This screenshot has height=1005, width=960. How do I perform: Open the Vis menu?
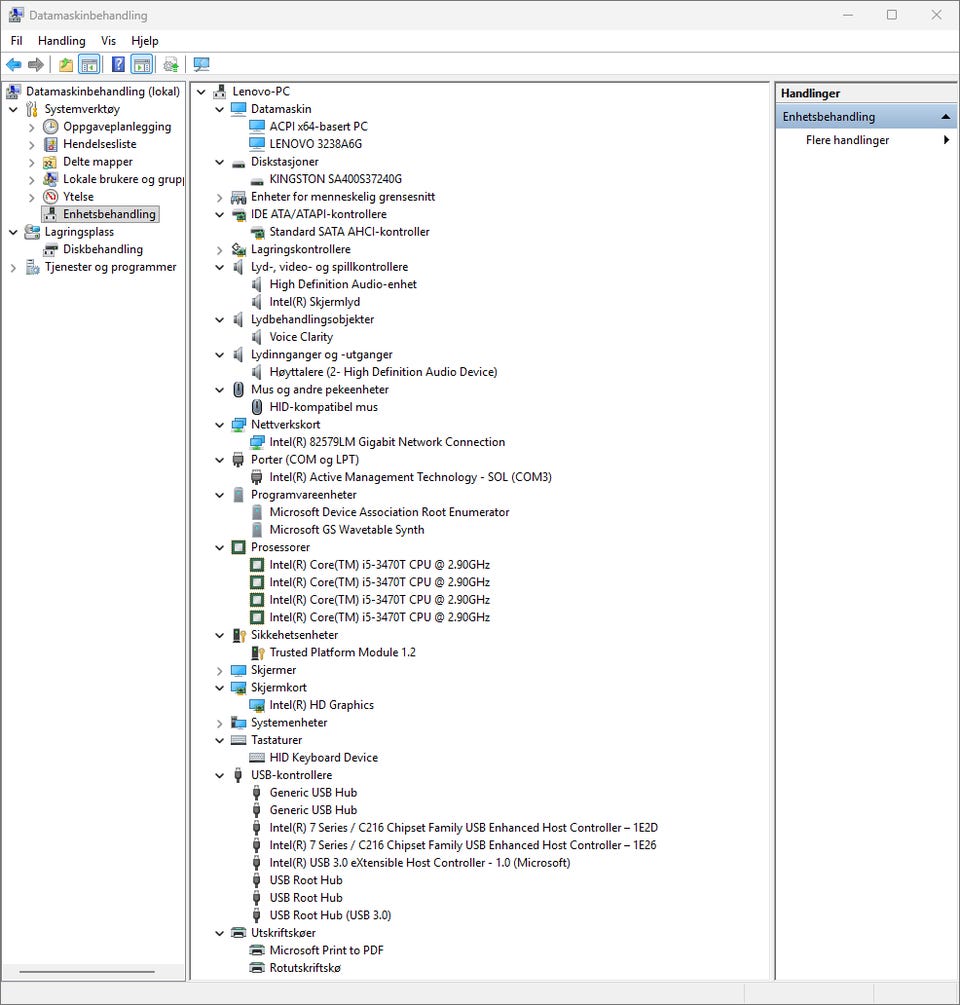[108, 40]
